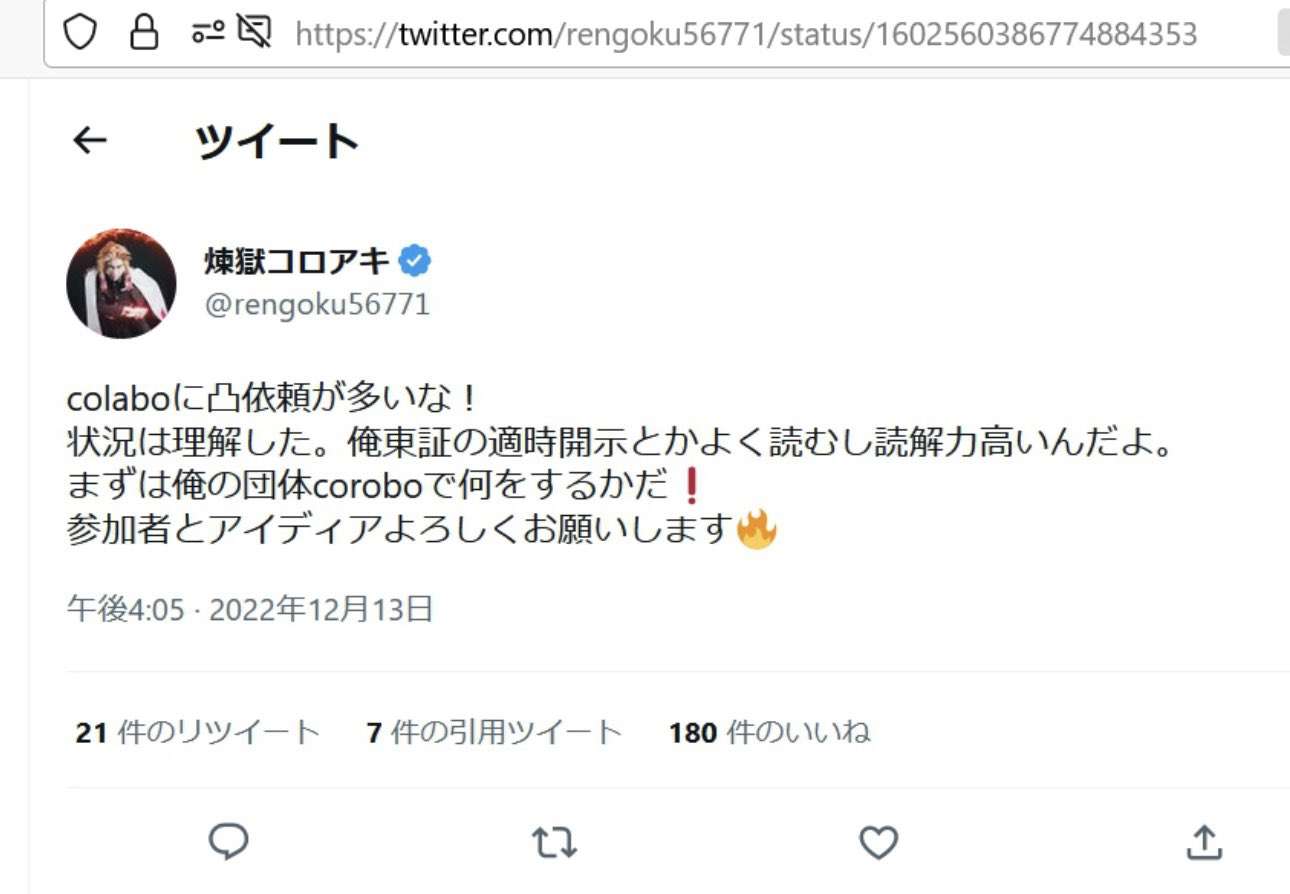Like the tweet with the heart icon

(879, 842)
